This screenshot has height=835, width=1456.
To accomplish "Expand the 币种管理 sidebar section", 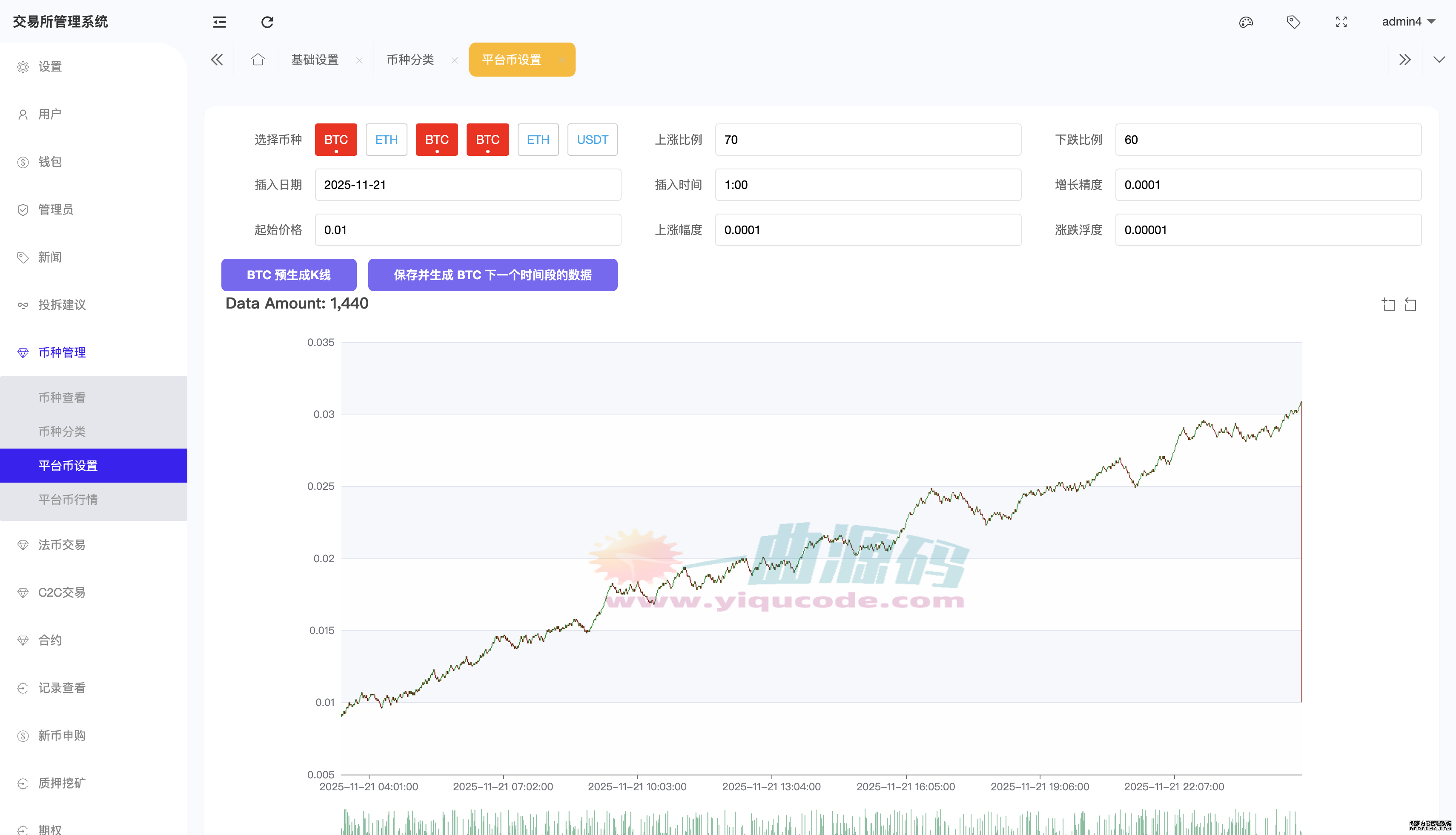I will pos(62,353).
